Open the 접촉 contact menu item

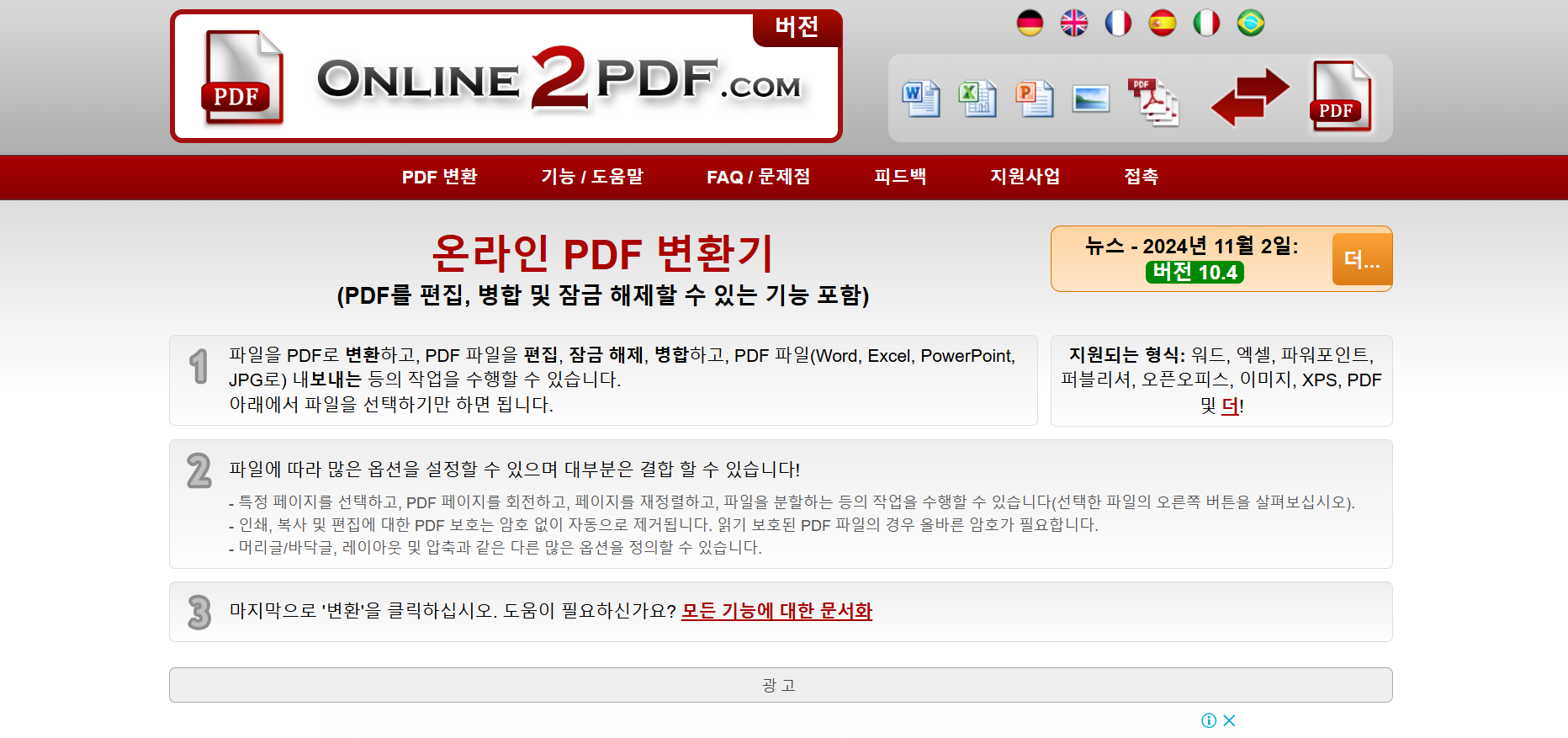1142,177
